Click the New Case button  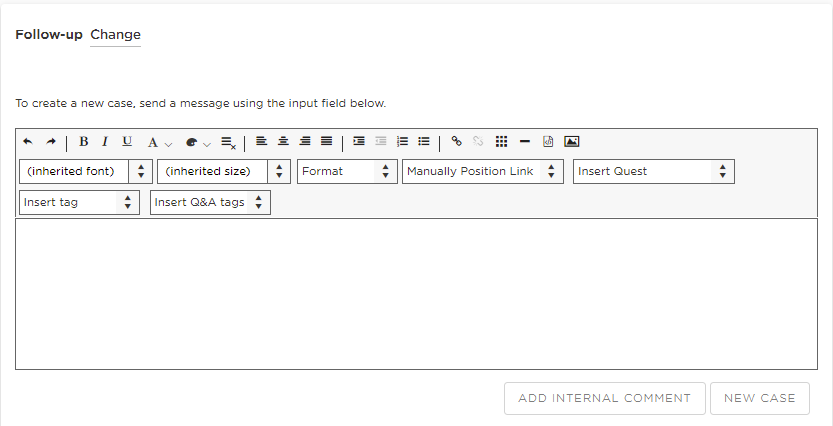coord(760,398)
